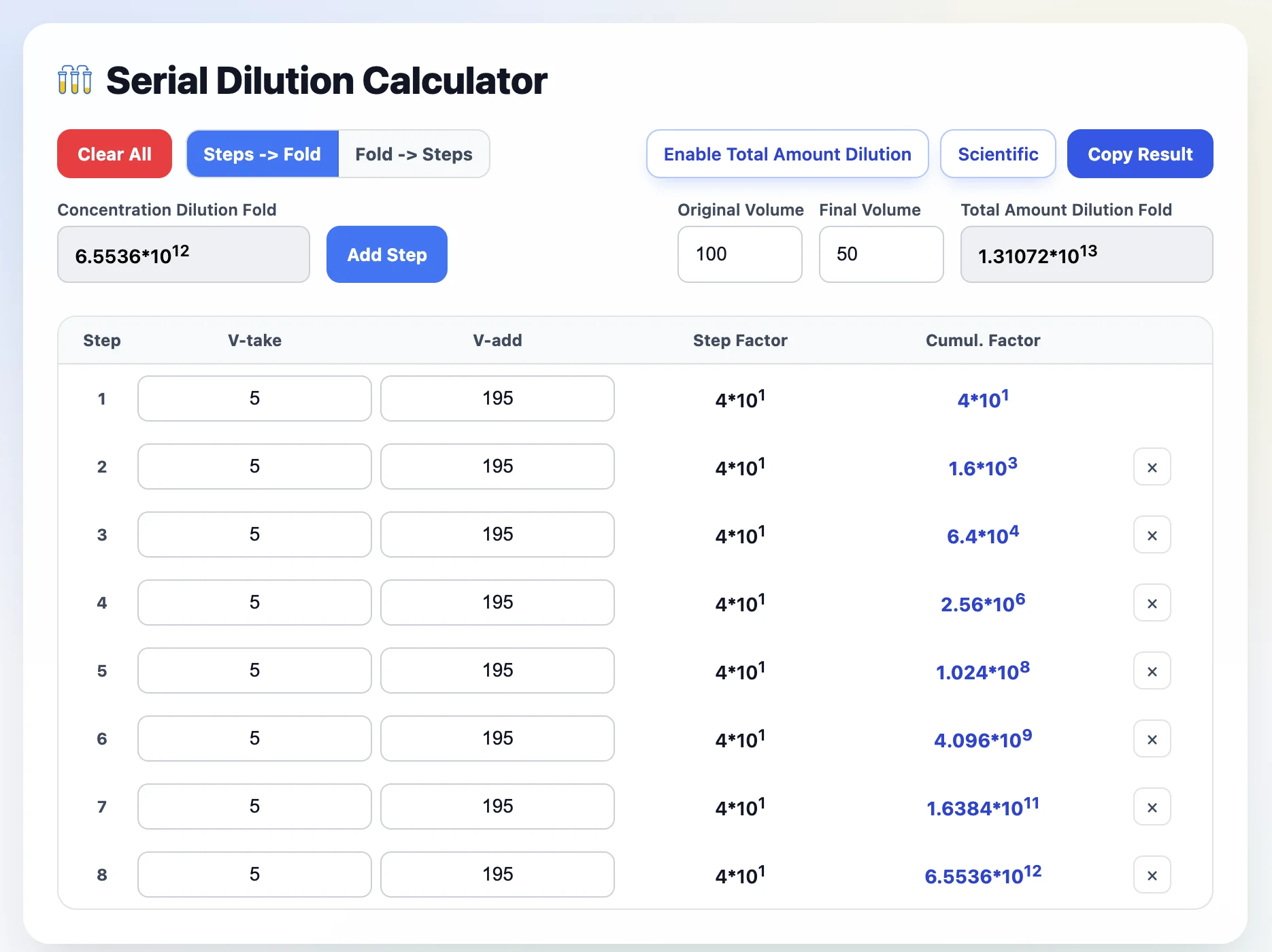Edit V-take for step 6
The height and width of the screenshot is (952, 1272).
tap(254, 738)
